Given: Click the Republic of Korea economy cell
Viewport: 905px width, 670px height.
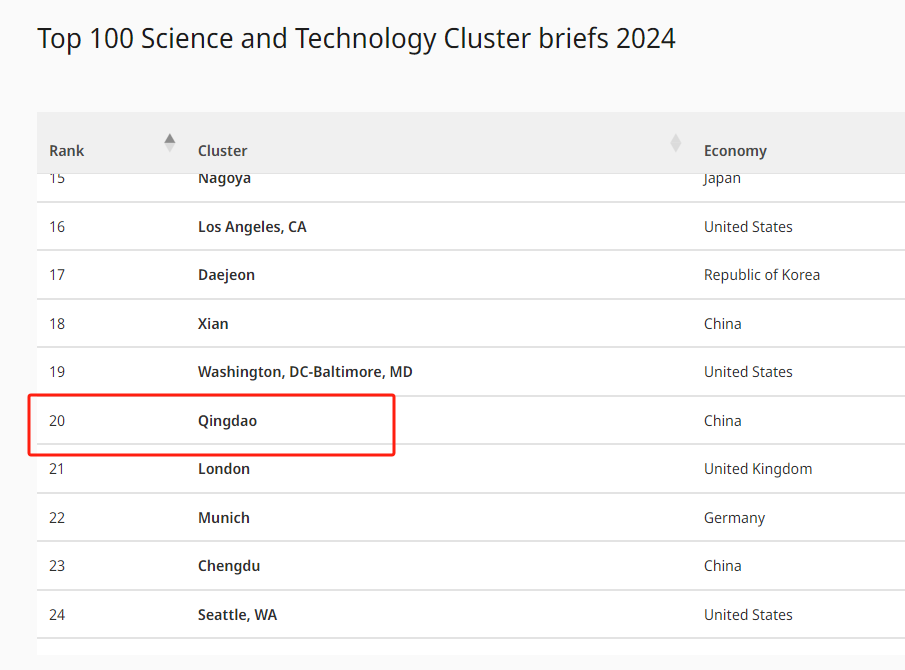Looking at the screenshot, I should 761,275.
